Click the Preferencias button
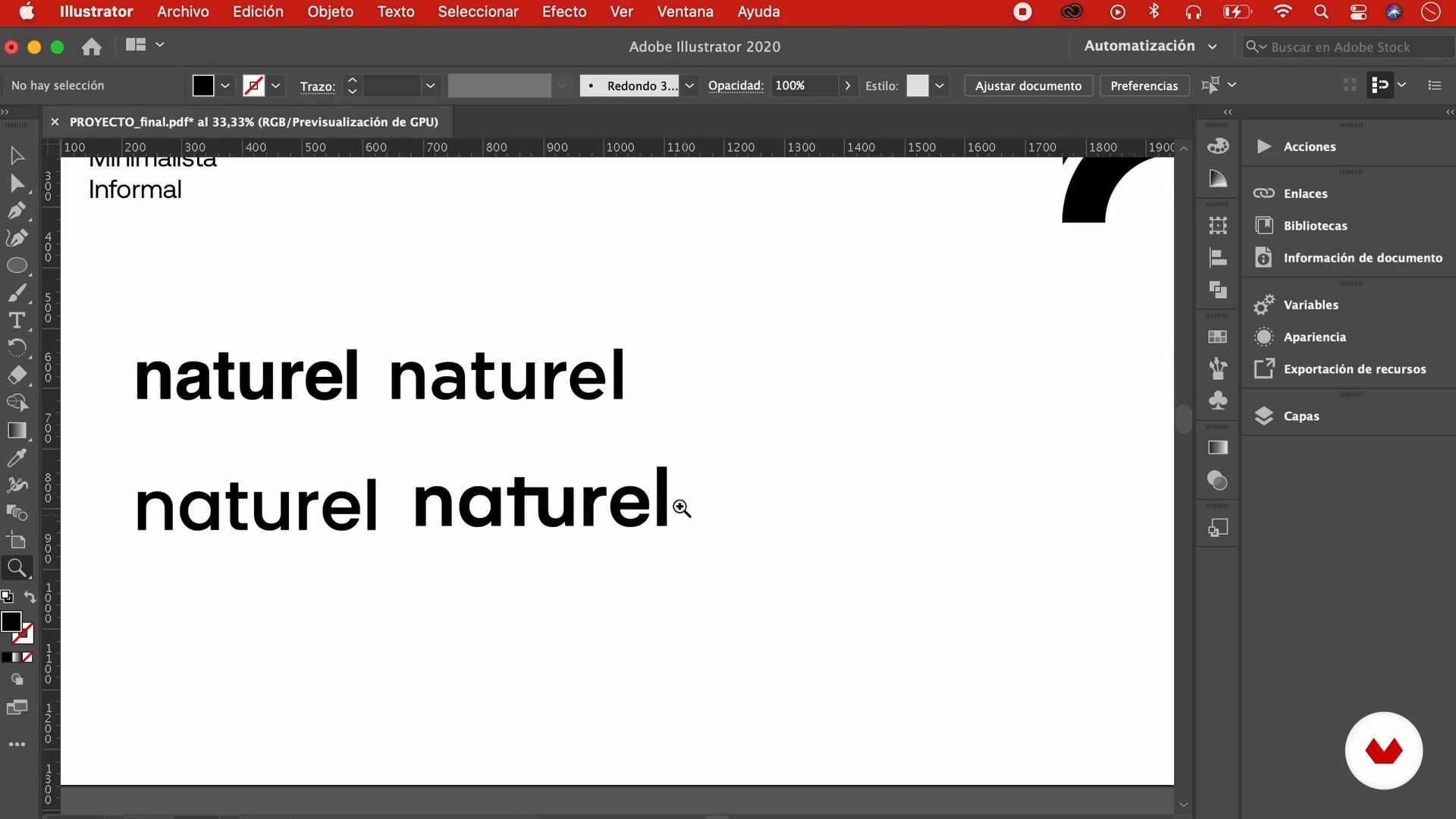 coord(1144,86)
